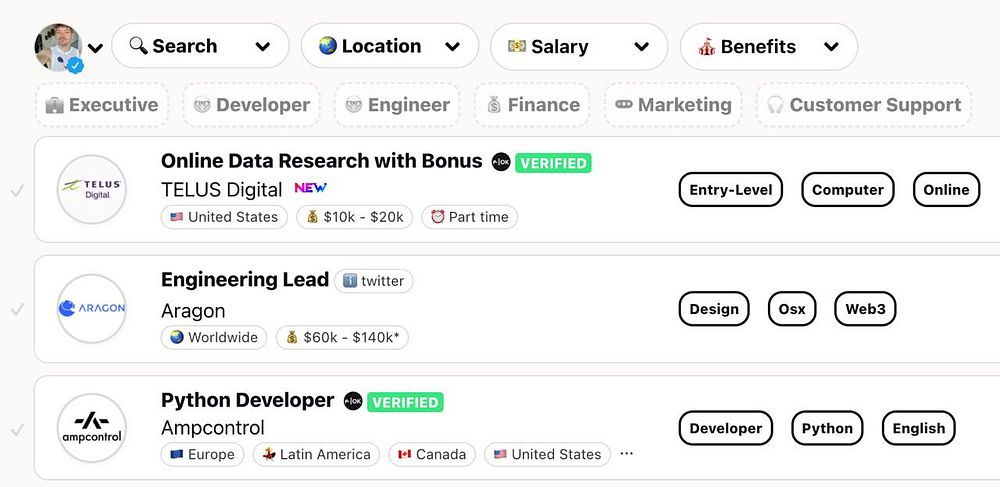Screen dimensions: 1000x487
Task: Click the Python tag button
Action: click(x=827, y=428)
